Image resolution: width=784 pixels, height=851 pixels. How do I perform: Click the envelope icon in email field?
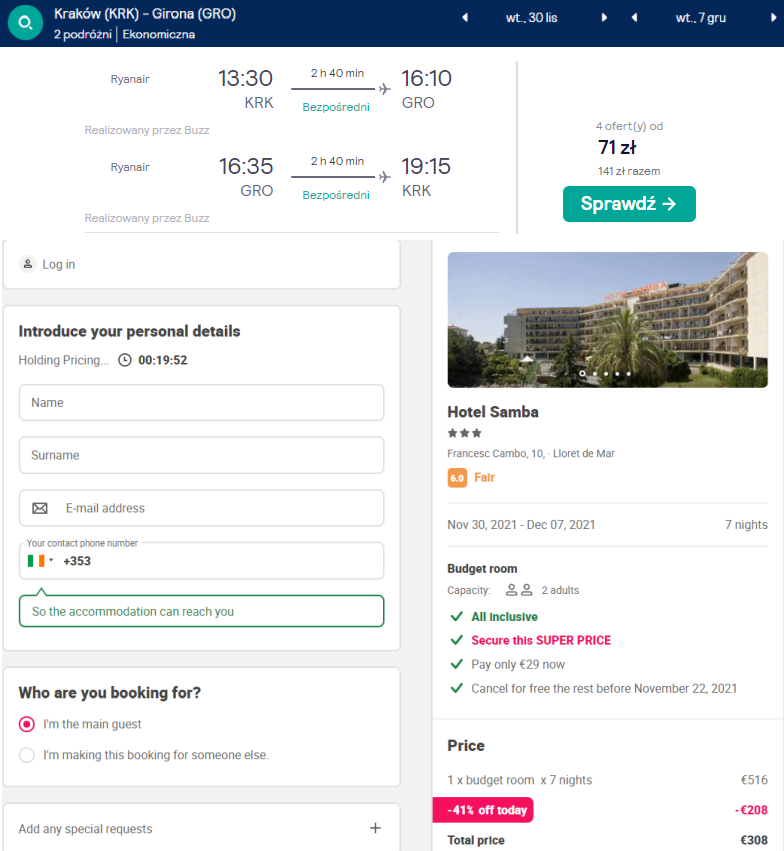point(40,509)
